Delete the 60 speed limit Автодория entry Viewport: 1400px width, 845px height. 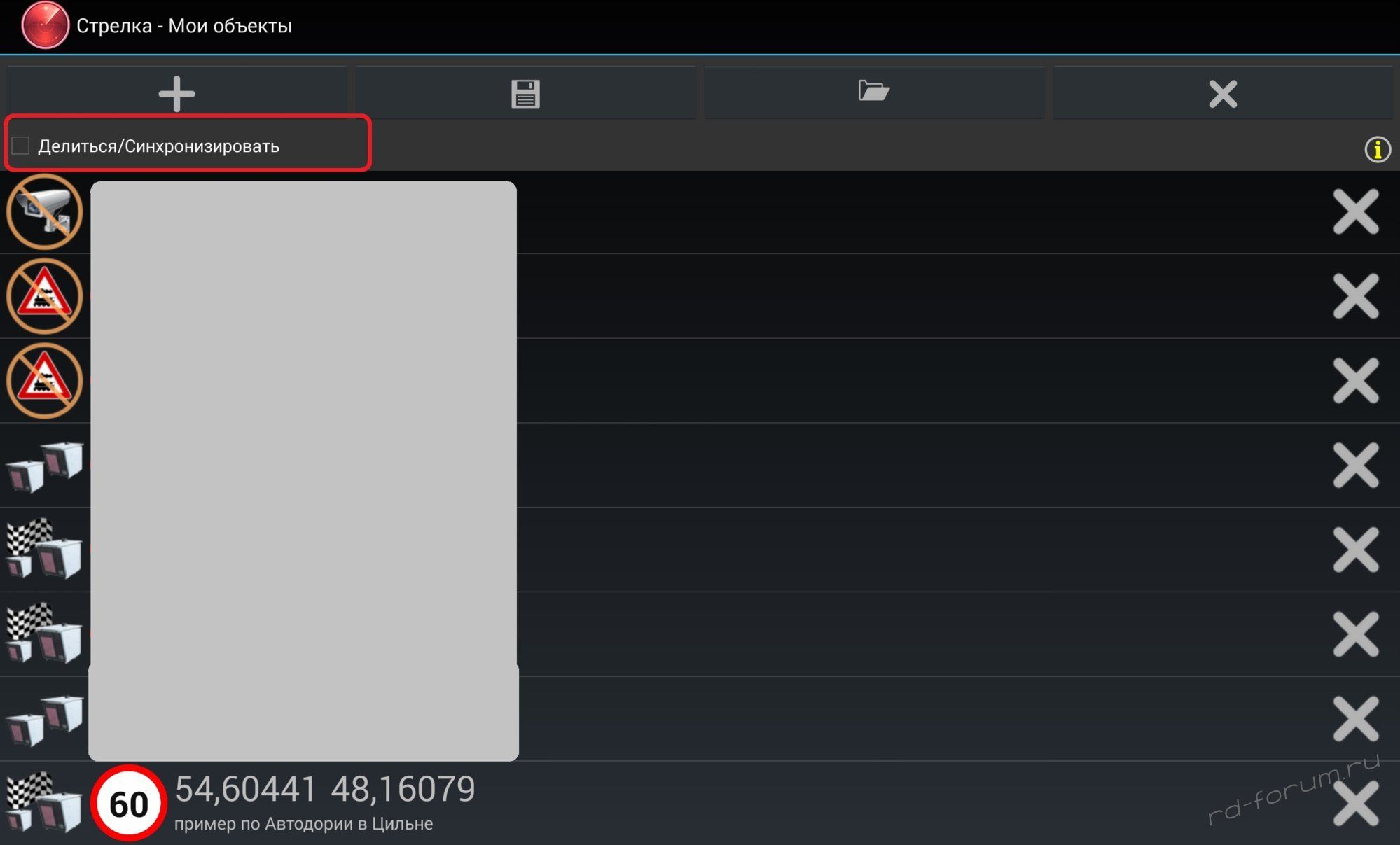pos(1355,804)
